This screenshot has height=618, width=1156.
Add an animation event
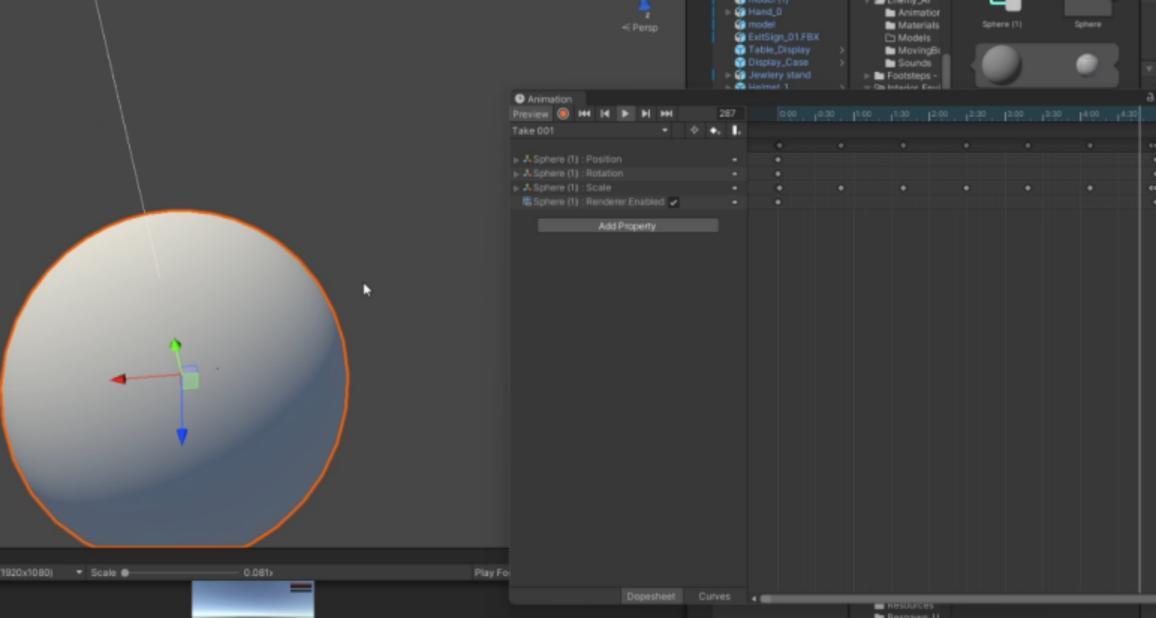(x=735, y=131)
